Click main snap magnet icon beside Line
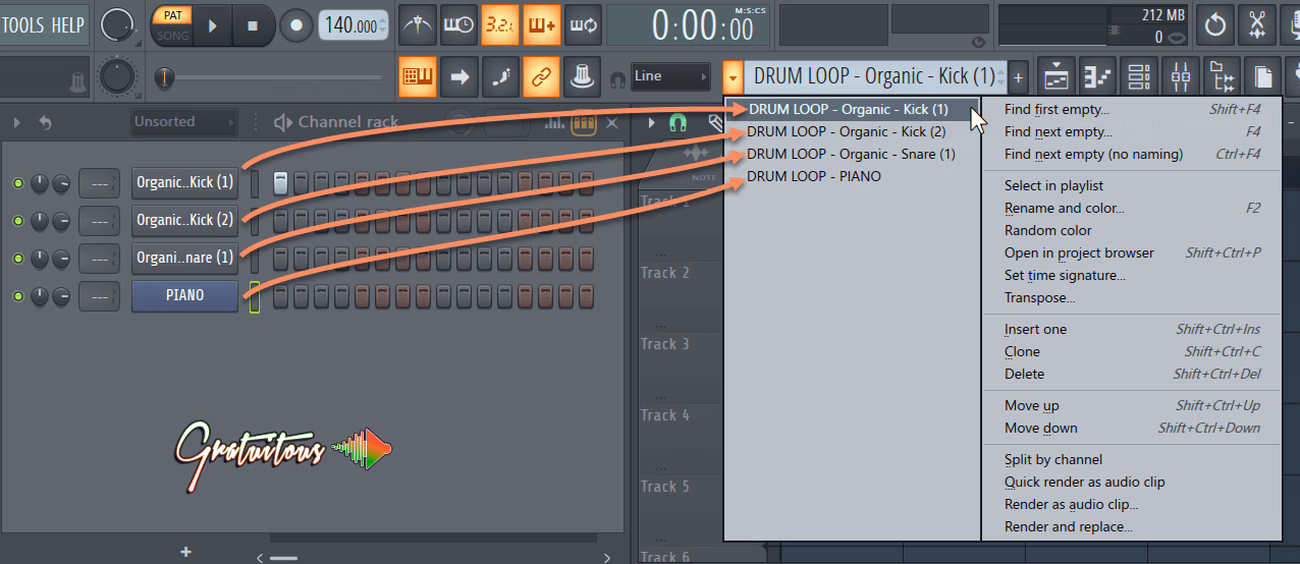1300x564 pixels. click(x=618, y=77)
